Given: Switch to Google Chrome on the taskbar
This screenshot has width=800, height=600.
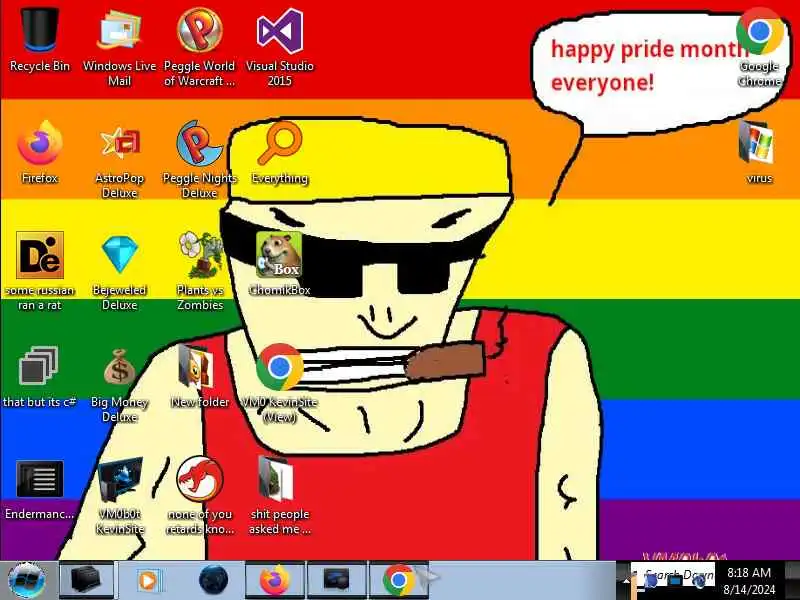Looking at the screenshot, I should point(398,580).
